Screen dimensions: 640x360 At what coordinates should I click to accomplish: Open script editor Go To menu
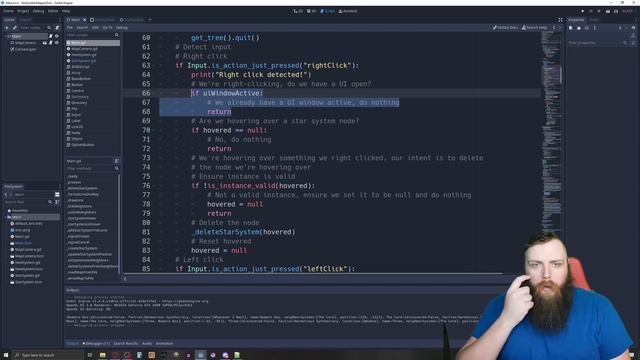pyautogui.click(x=107, y=28)
